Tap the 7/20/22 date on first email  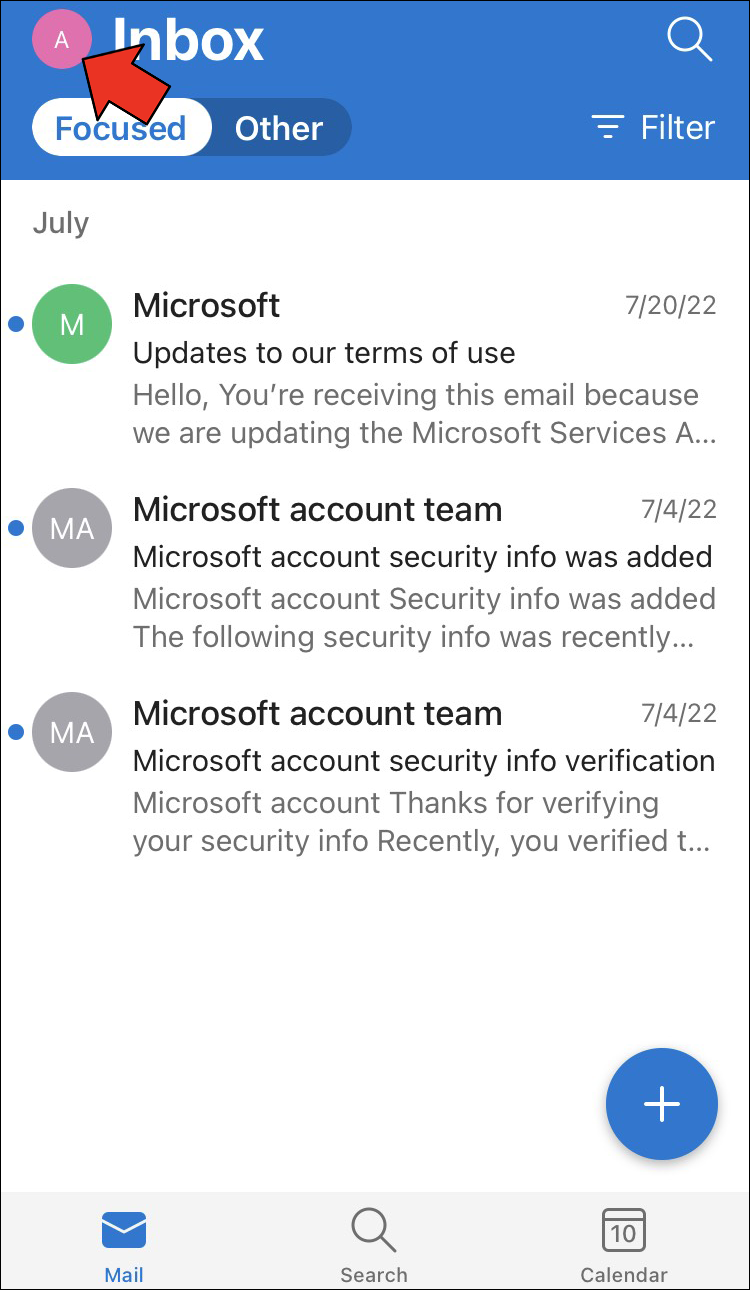point(670,306)
